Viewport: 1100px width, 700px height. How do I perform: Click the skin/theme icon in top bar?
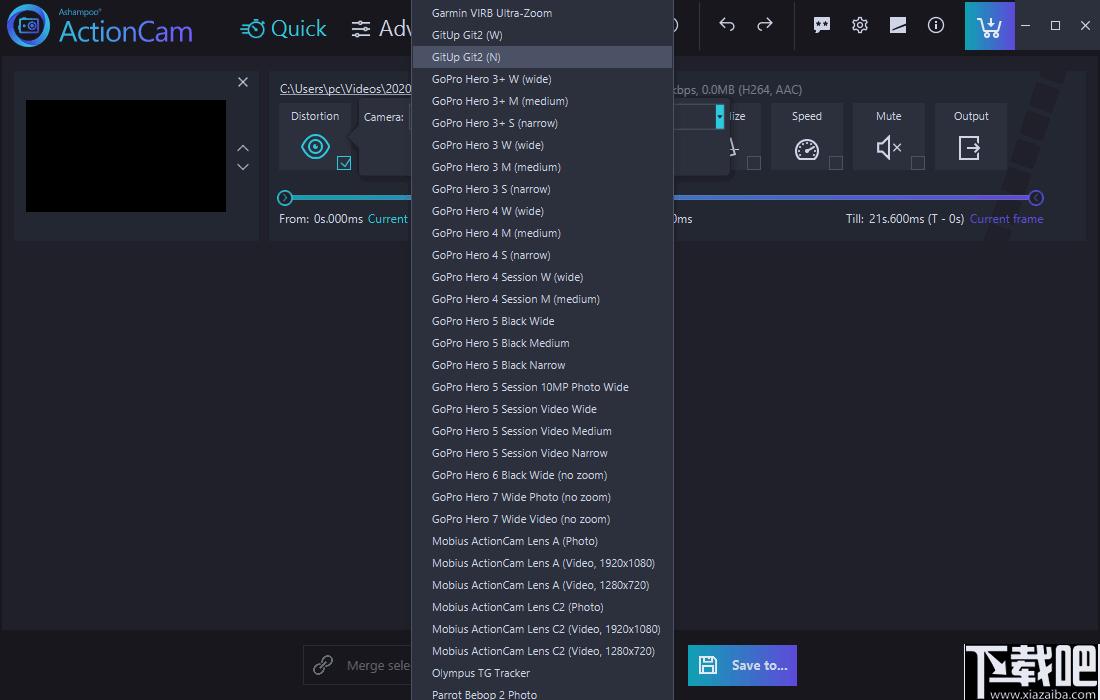[x=898, y=25]
